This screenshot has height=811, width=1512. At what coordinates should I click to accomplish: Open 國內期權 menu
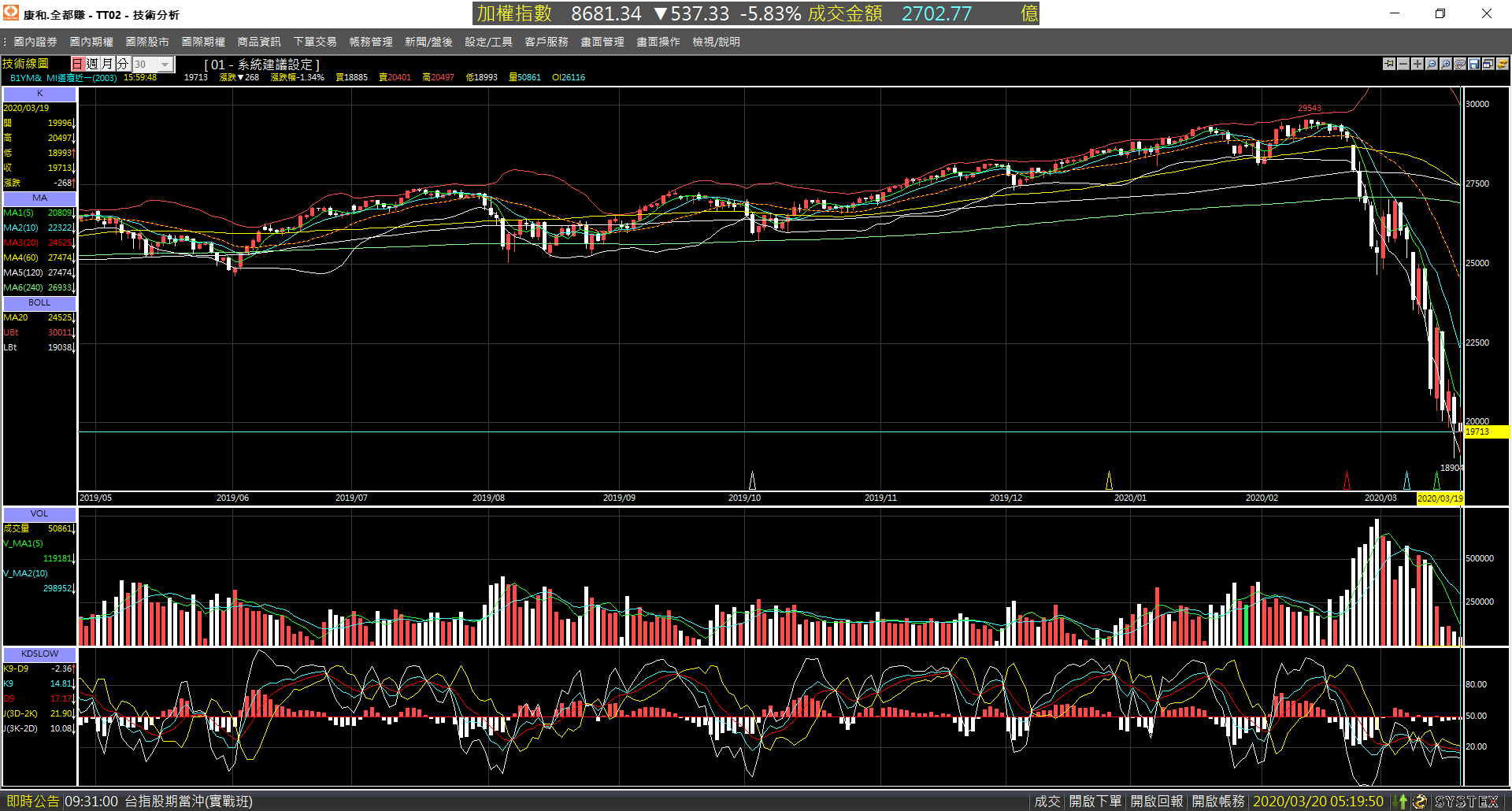click(91, 42)
